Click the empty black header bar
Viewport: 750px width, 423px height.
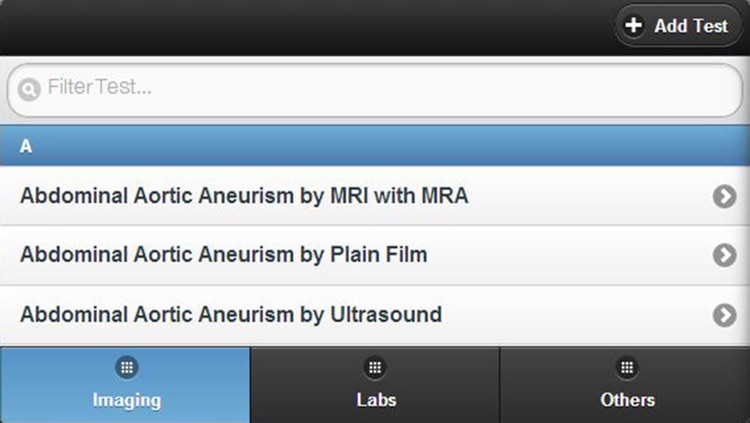coord(306,27)
